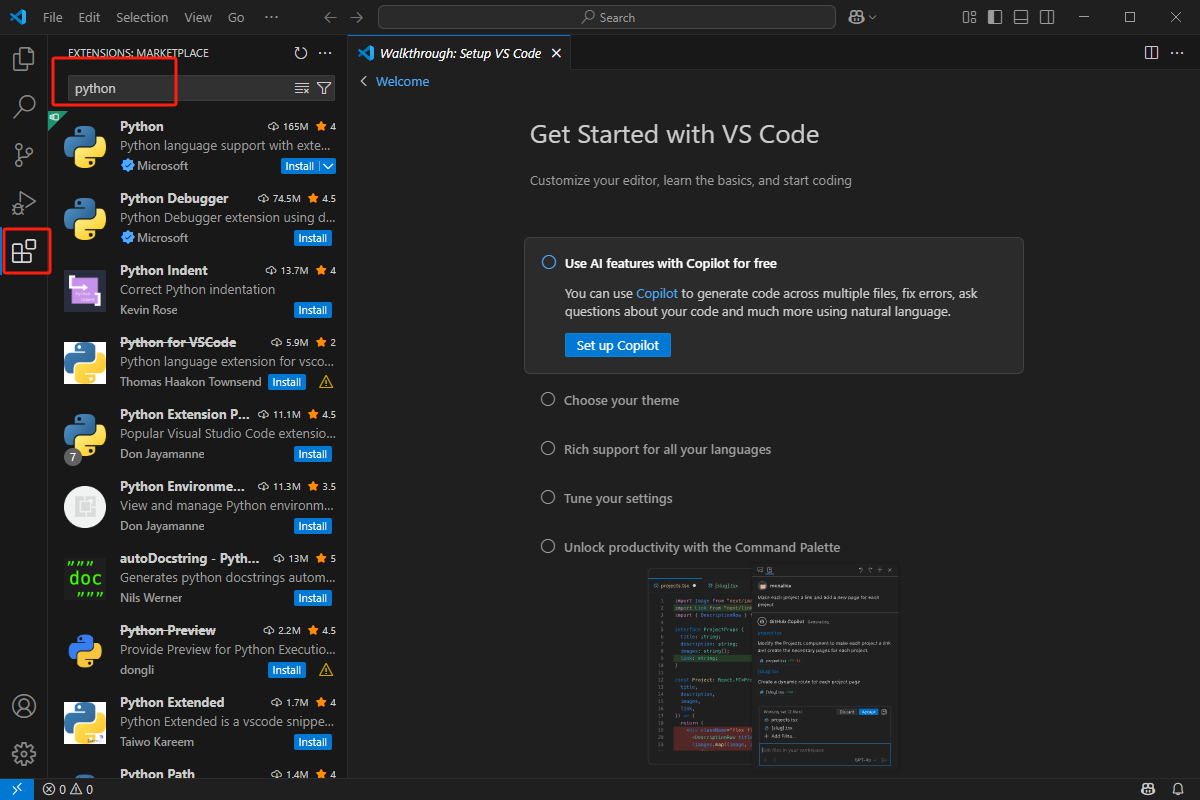Open the Accounts menu icon
1200x800 pixels.
24,705
